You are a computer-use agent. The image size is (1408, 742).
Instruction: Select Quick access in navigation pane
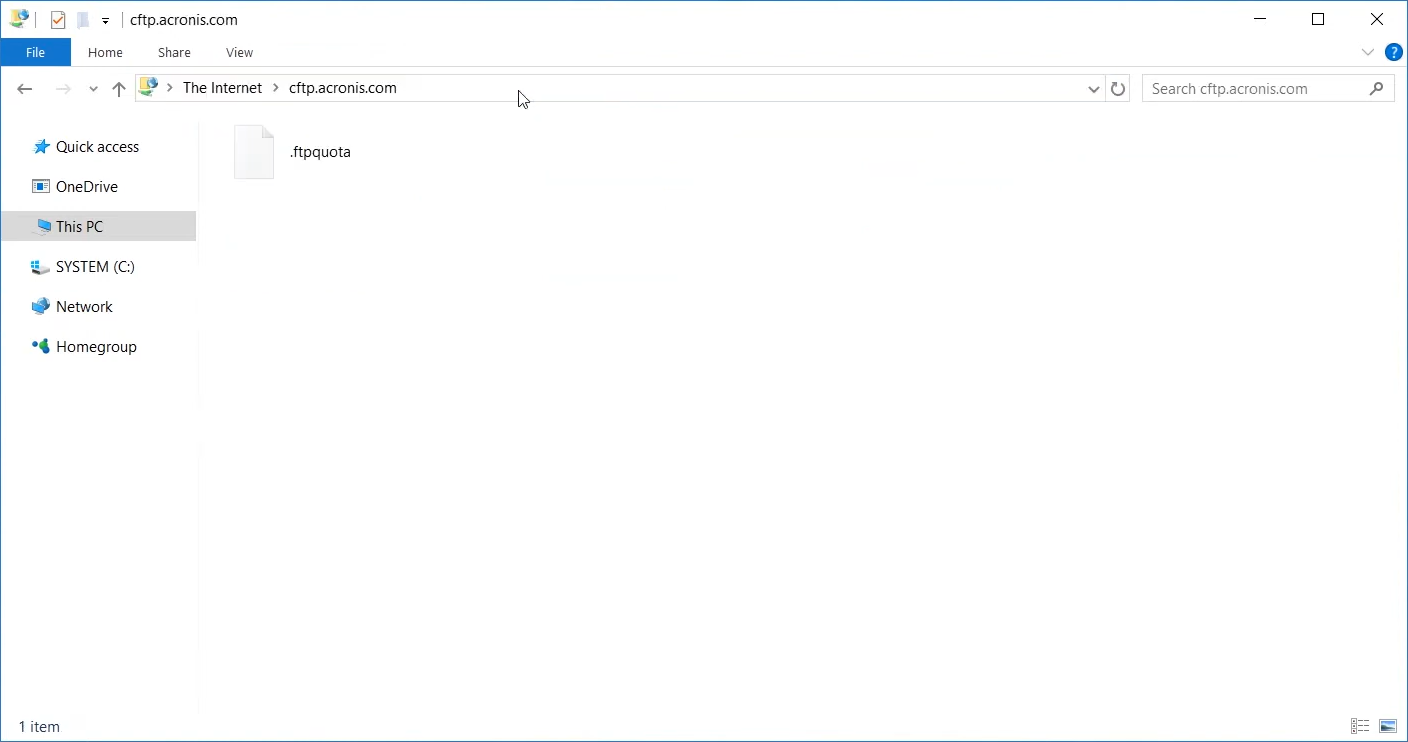(97, 147)
